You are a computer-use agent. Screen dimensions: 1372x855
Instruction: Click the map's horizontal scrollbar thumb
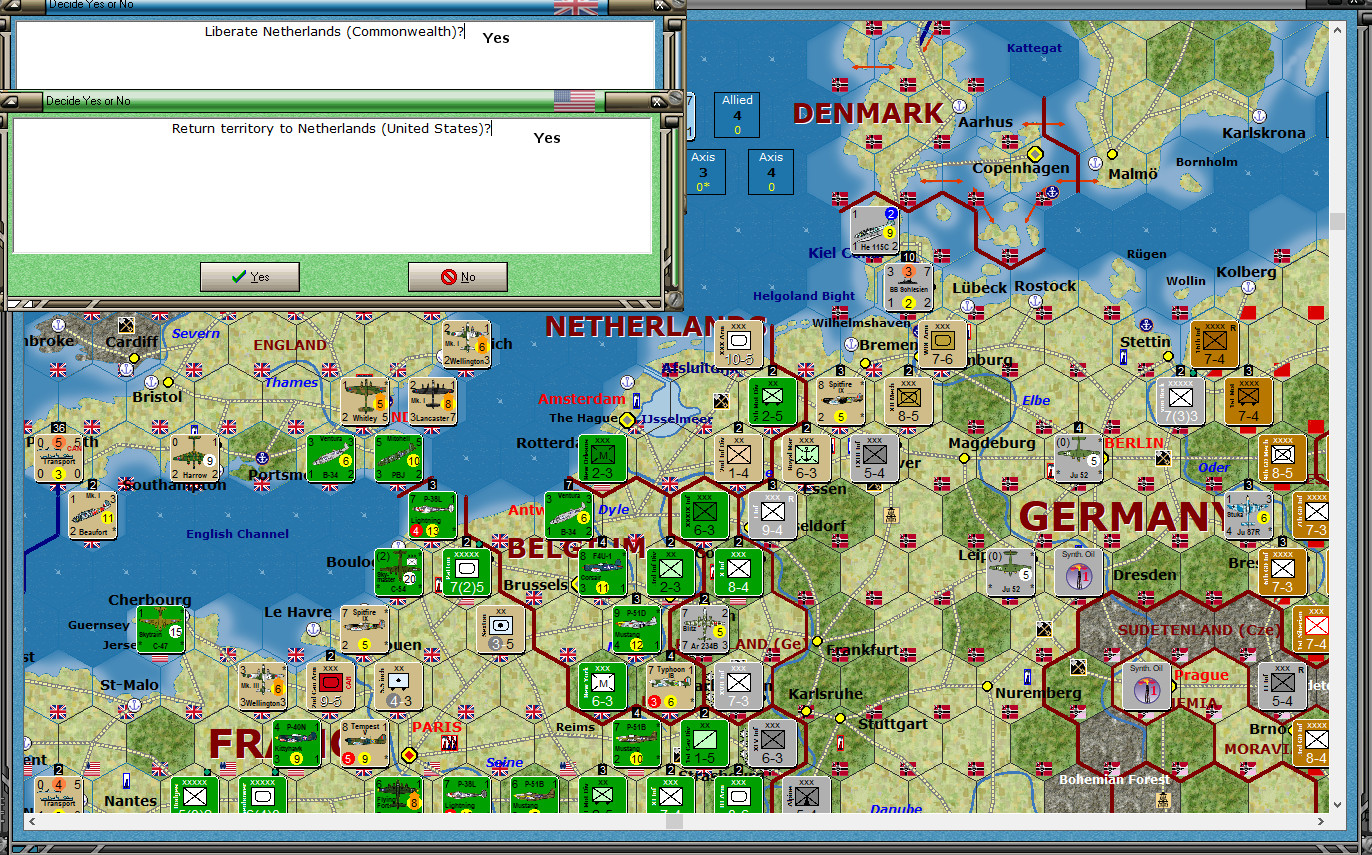click(x=675, y=821)
